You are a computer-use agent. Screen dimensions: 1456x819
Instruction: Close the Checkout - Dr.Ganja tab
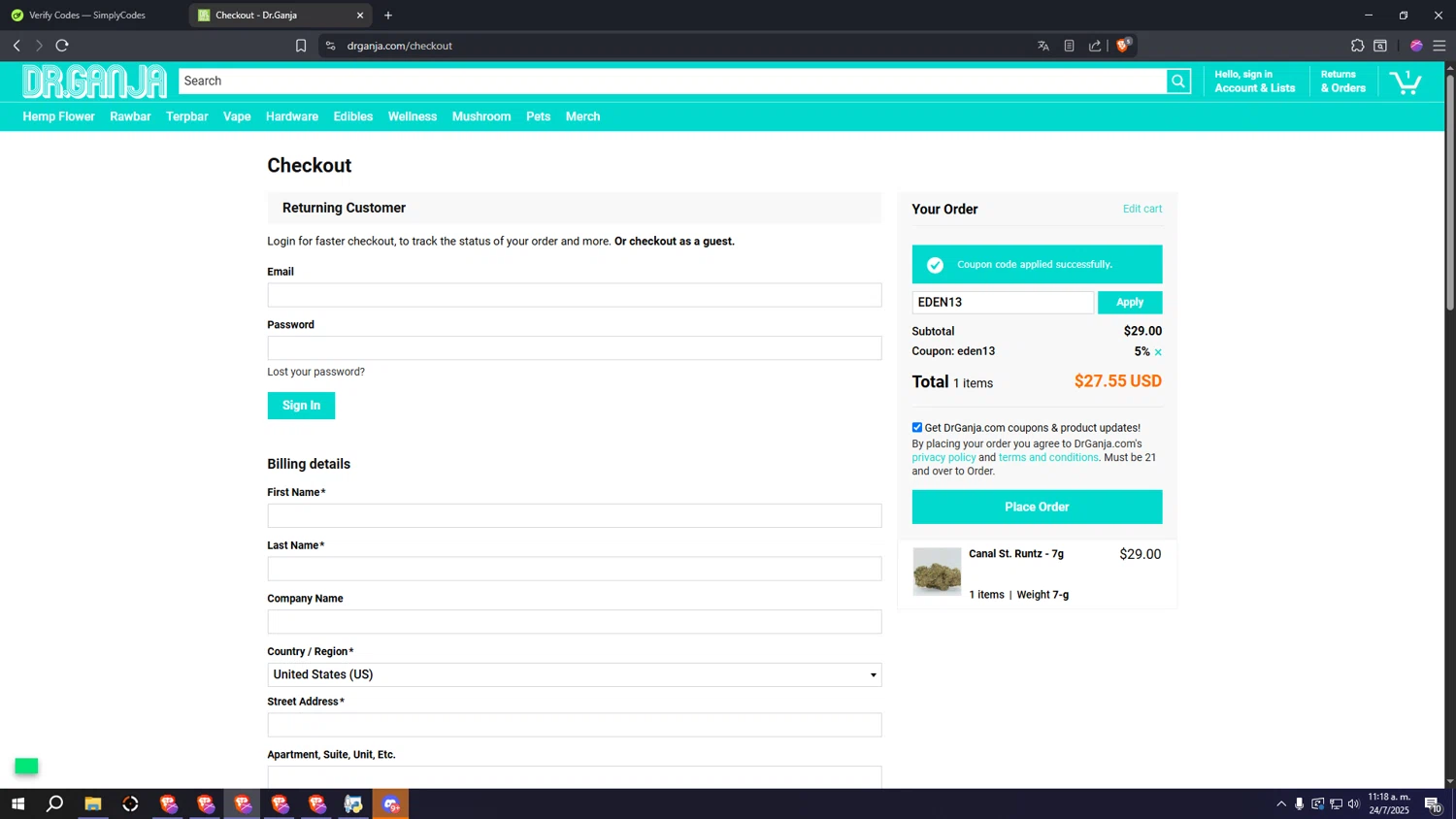[360, 16]
